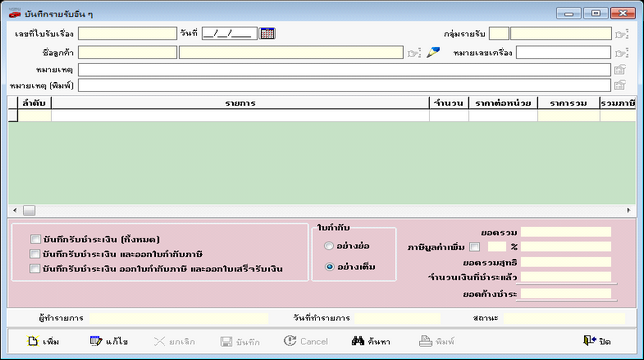Click the first row รายการ cell
The height and width of the screenshot is (360, 644).
[240, 116]
